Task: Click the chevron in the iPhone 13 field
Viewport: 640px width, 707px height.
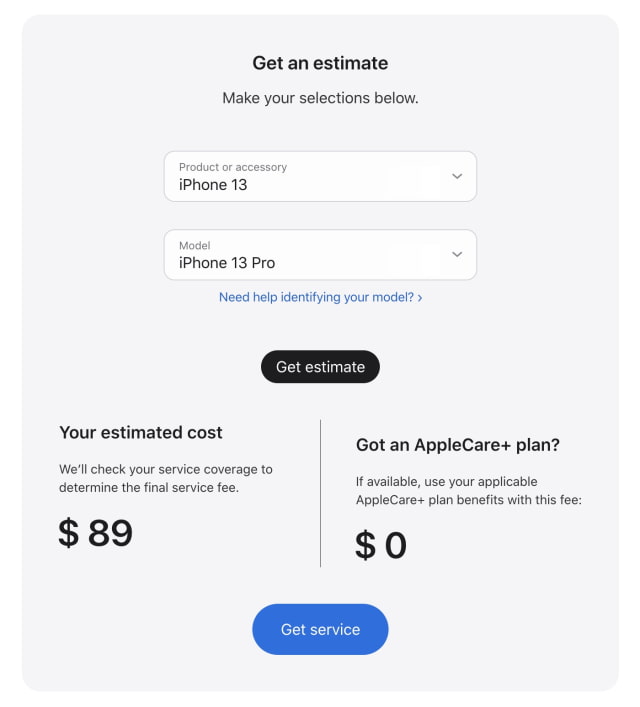Action: [457, 176]
